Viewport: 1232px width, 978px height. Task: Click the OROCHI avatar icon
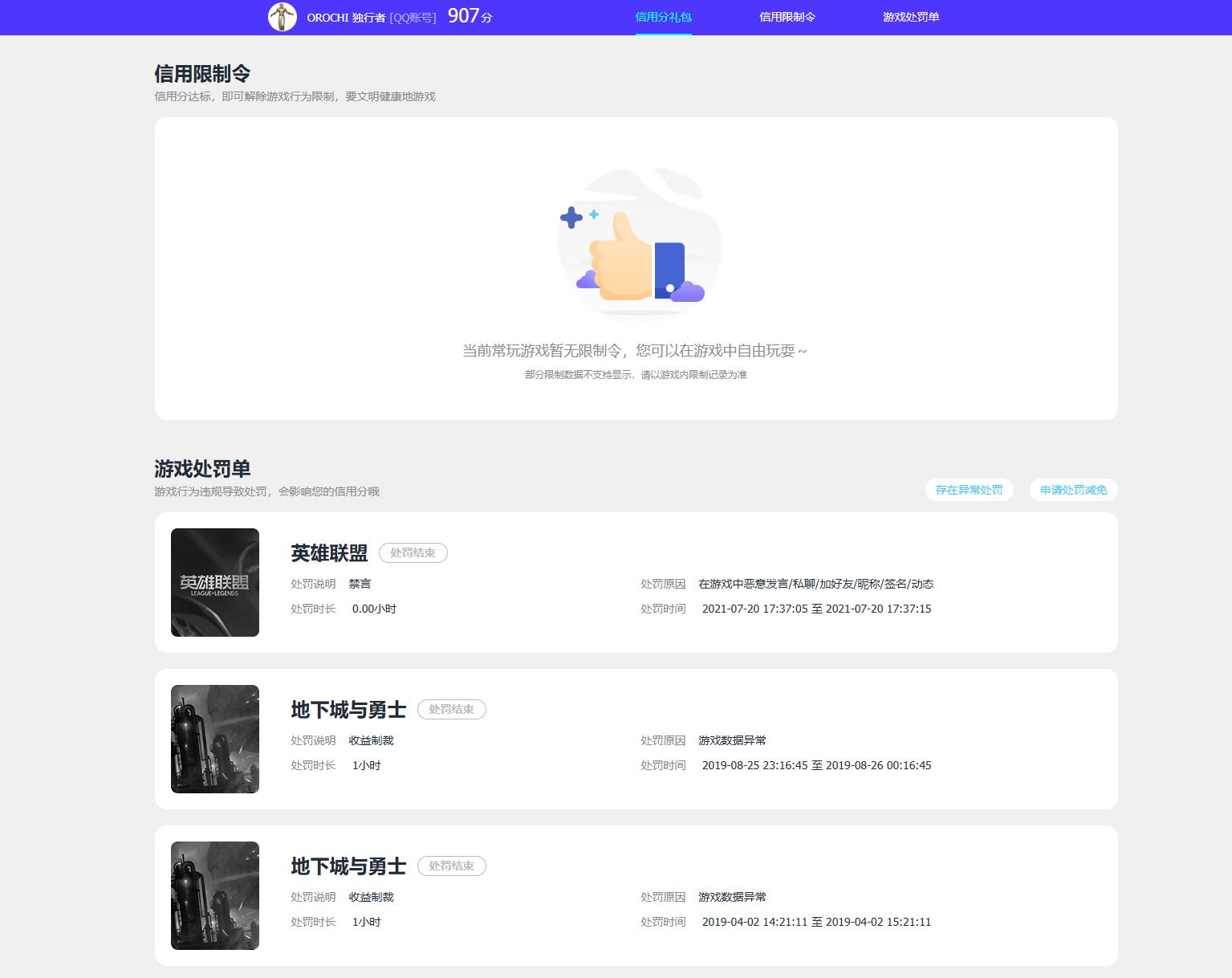coord(283,17)
